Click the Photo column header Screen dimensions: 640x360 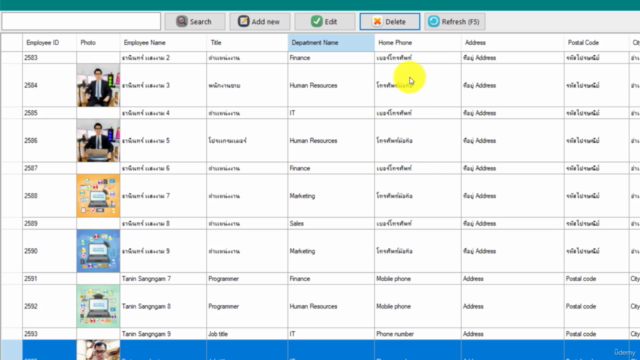98,42
